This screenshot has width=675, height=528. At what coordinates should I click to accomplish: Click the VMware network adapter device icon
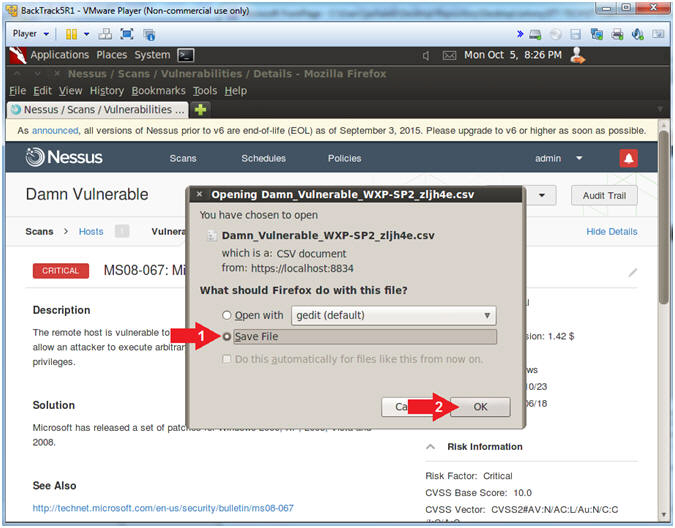click(597, 34)
